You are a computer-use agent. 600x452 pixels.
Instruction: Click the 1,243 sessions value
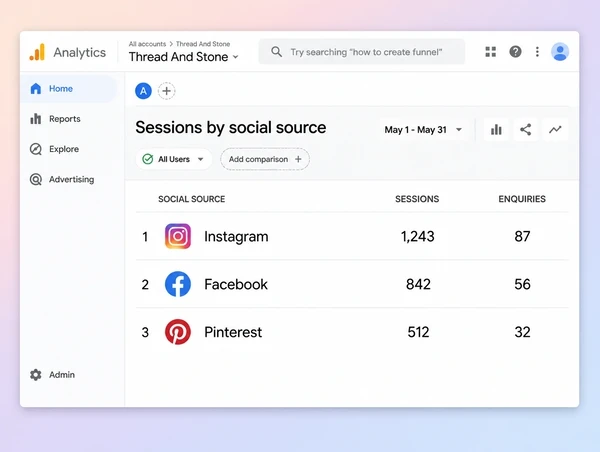pyautogui.click(x=417, y=237)
